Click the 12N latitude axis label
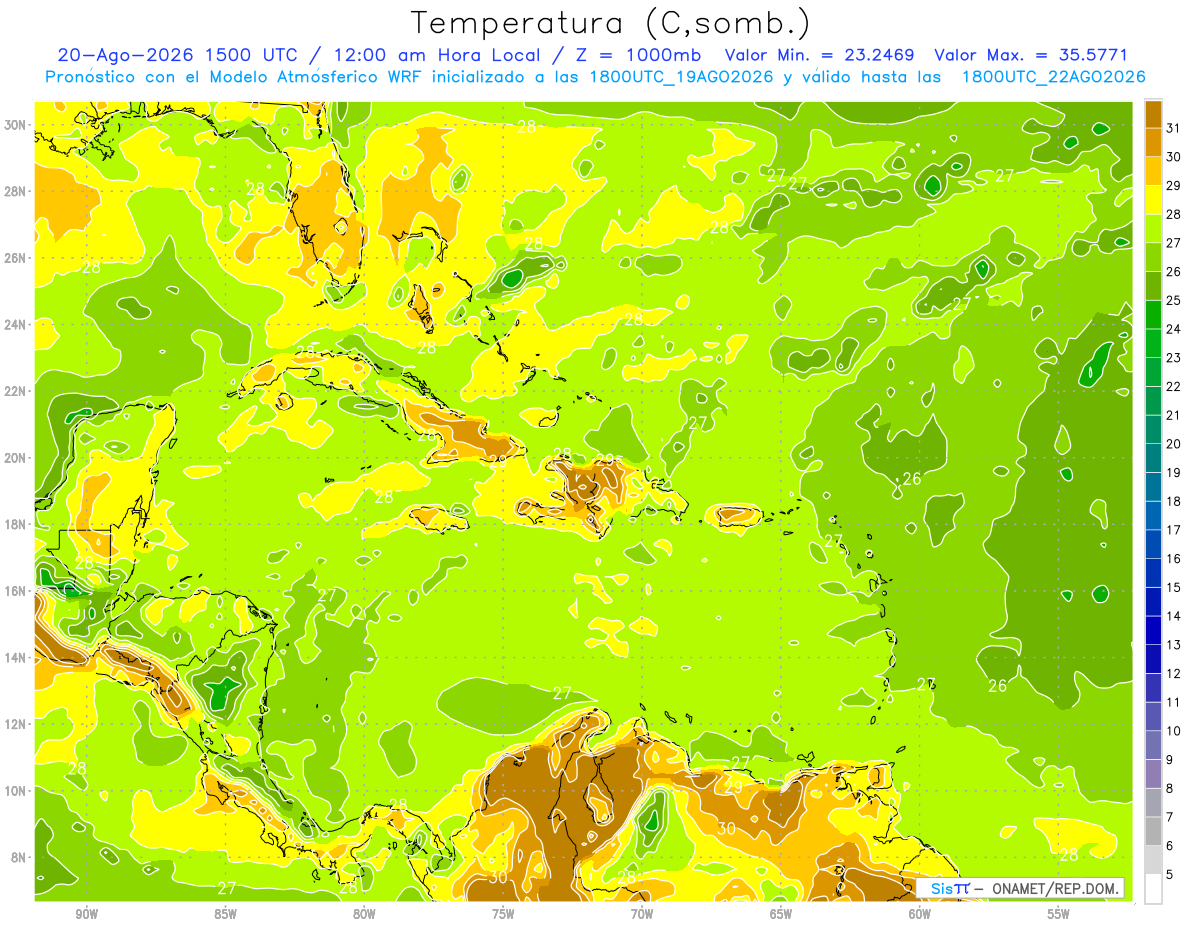This screenshot has height=927, width=1200. [x=16, y=724]
